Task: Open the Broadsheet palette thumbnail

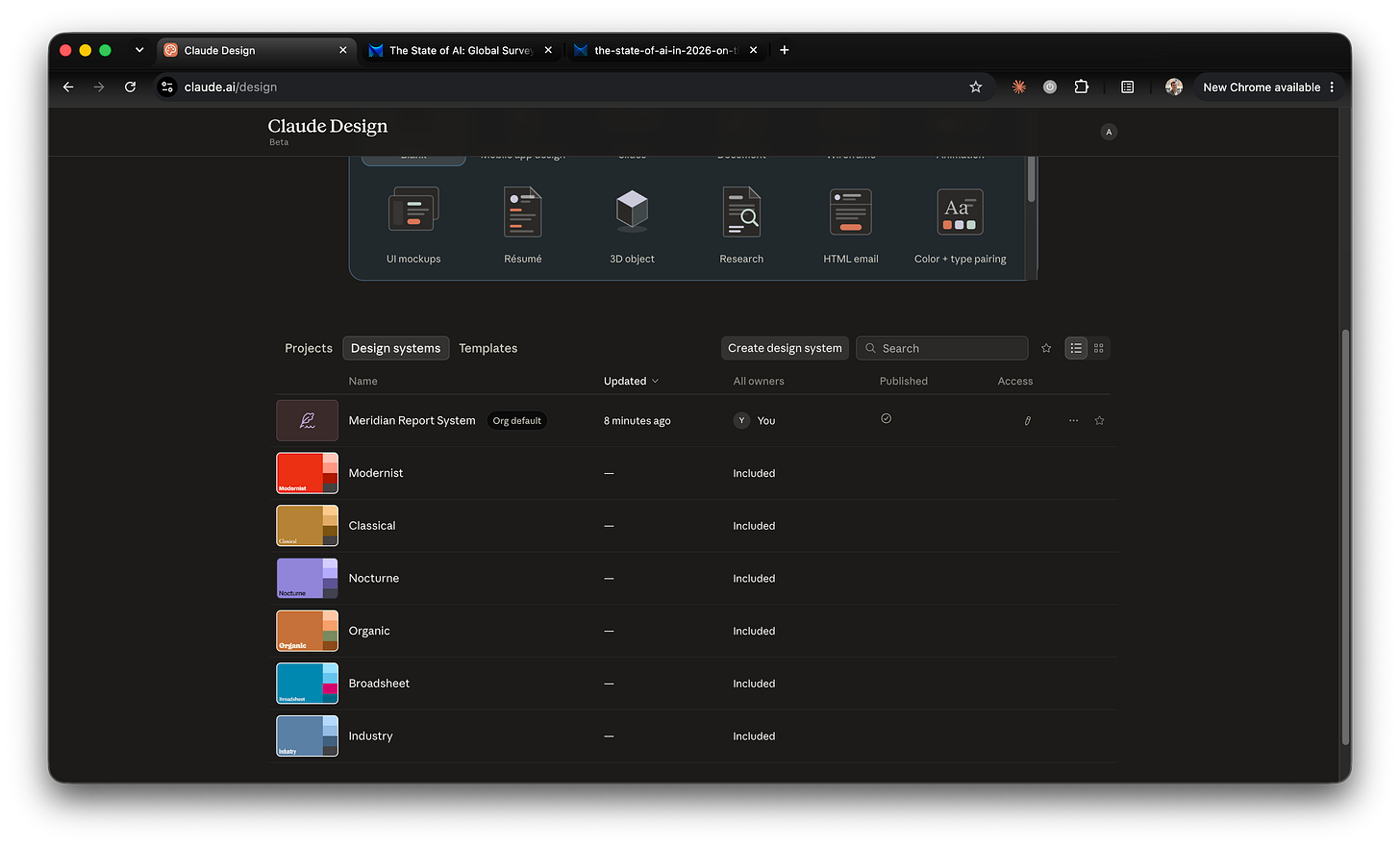Action: pyautogui.click(x=308, y=684)
